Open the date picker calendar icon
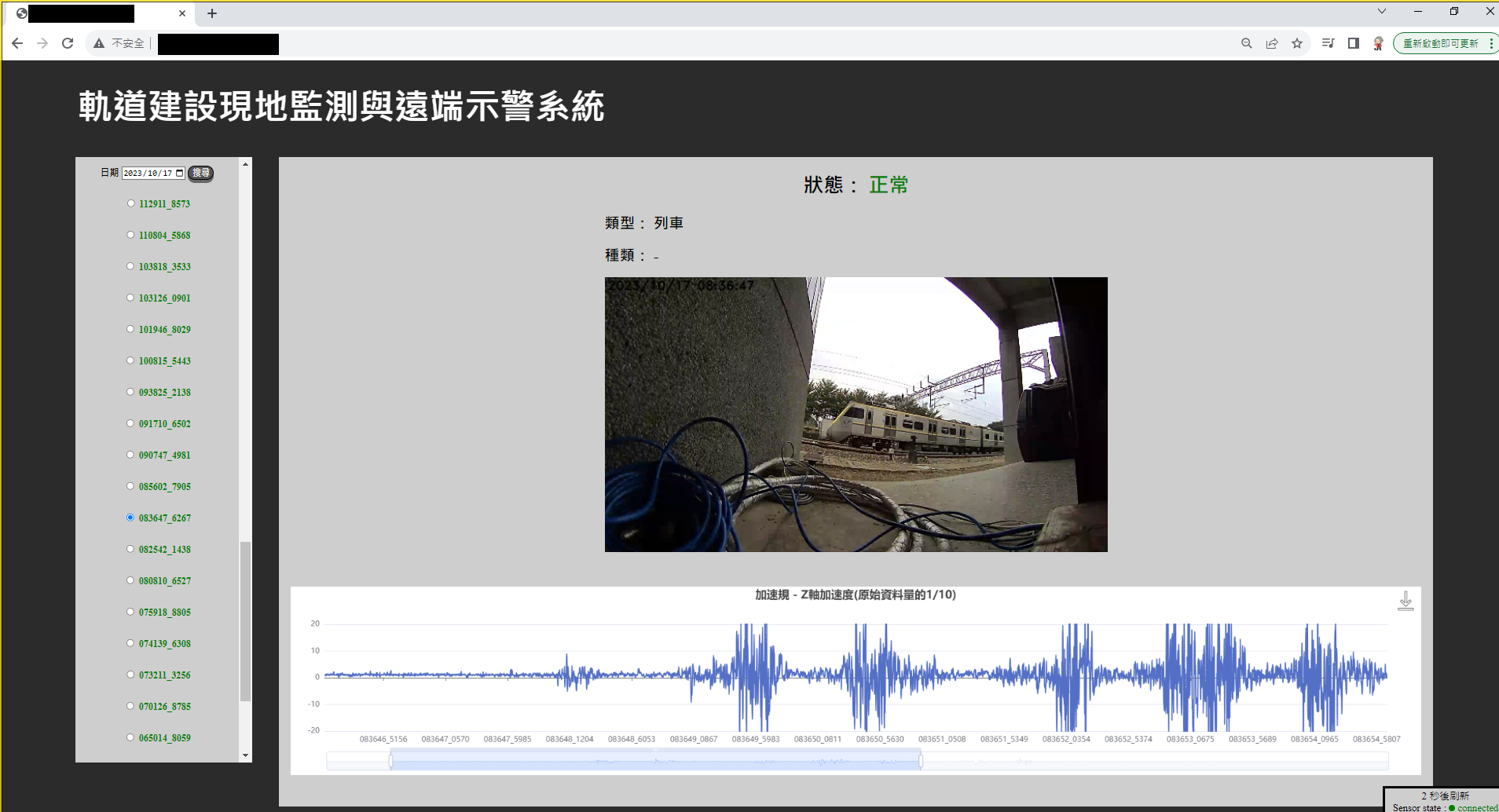Image resolution: width=1499 pixels, height=812 pixels. 180,173
